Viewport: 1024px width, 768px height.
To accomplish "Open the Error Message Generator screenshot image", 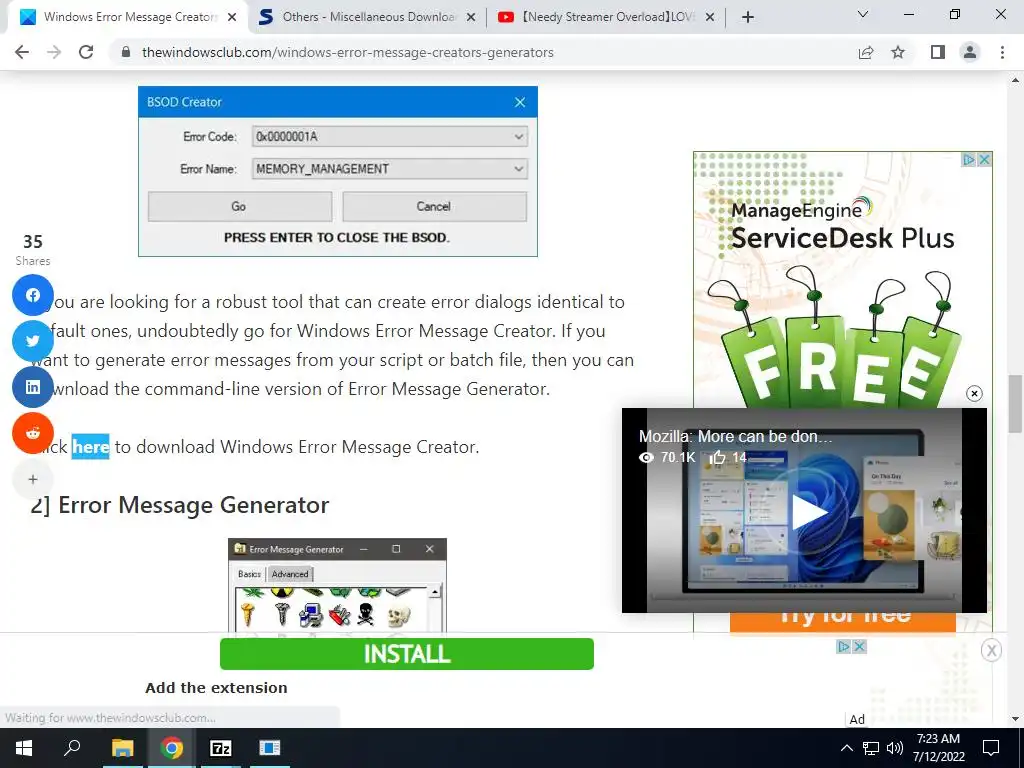I will (x=337, y=585).
